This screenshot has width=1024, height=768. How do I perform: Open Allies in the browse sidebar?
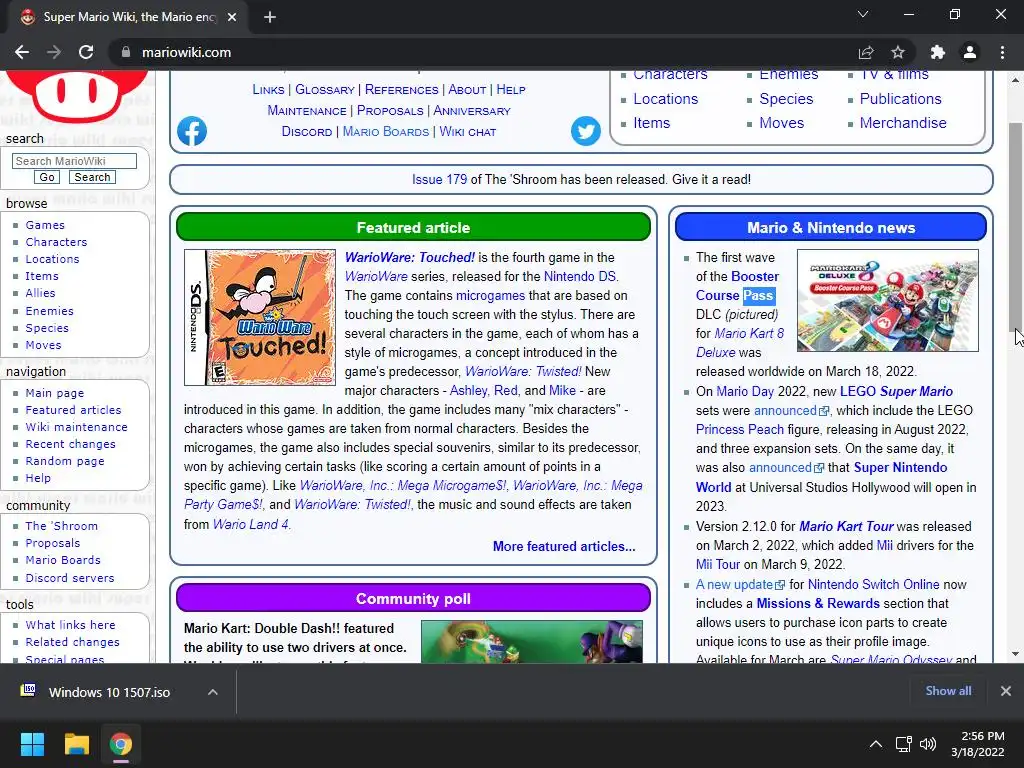click(x=40, y=293)
